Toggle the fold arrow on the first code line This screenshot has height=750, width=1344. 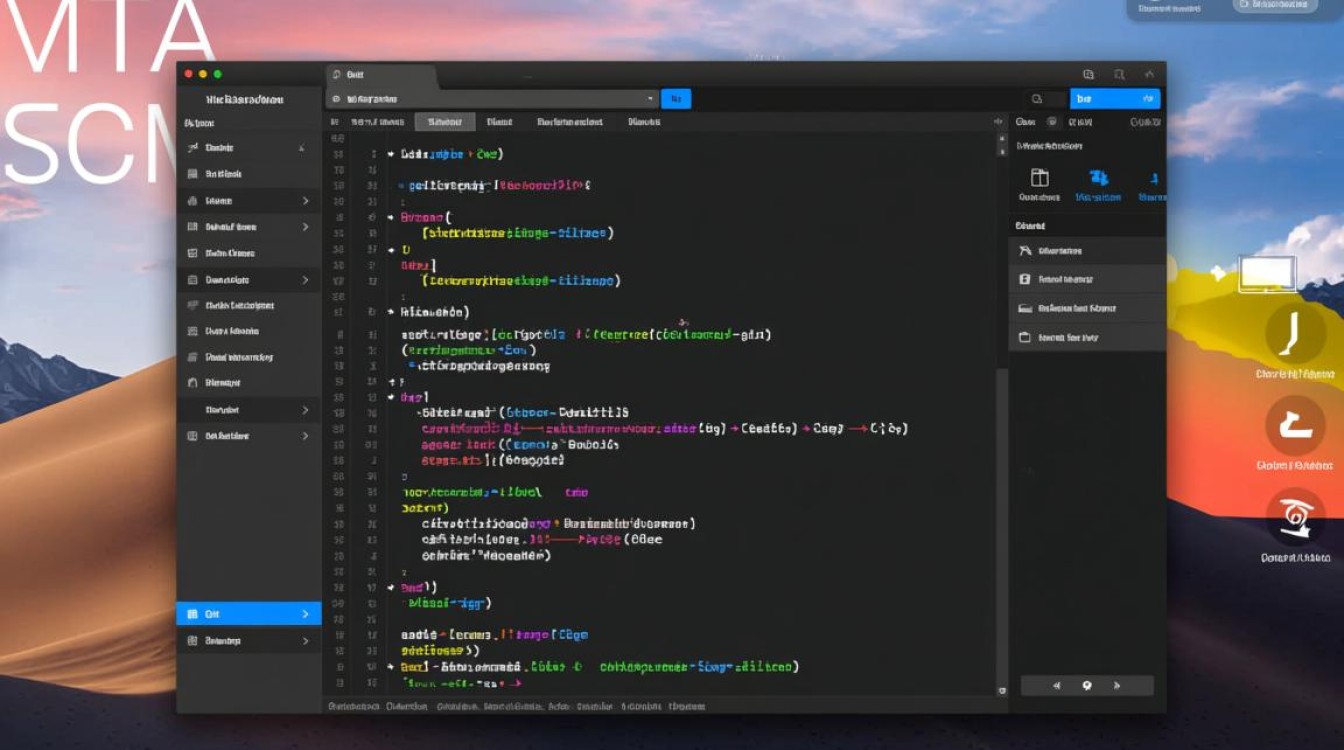373,155
